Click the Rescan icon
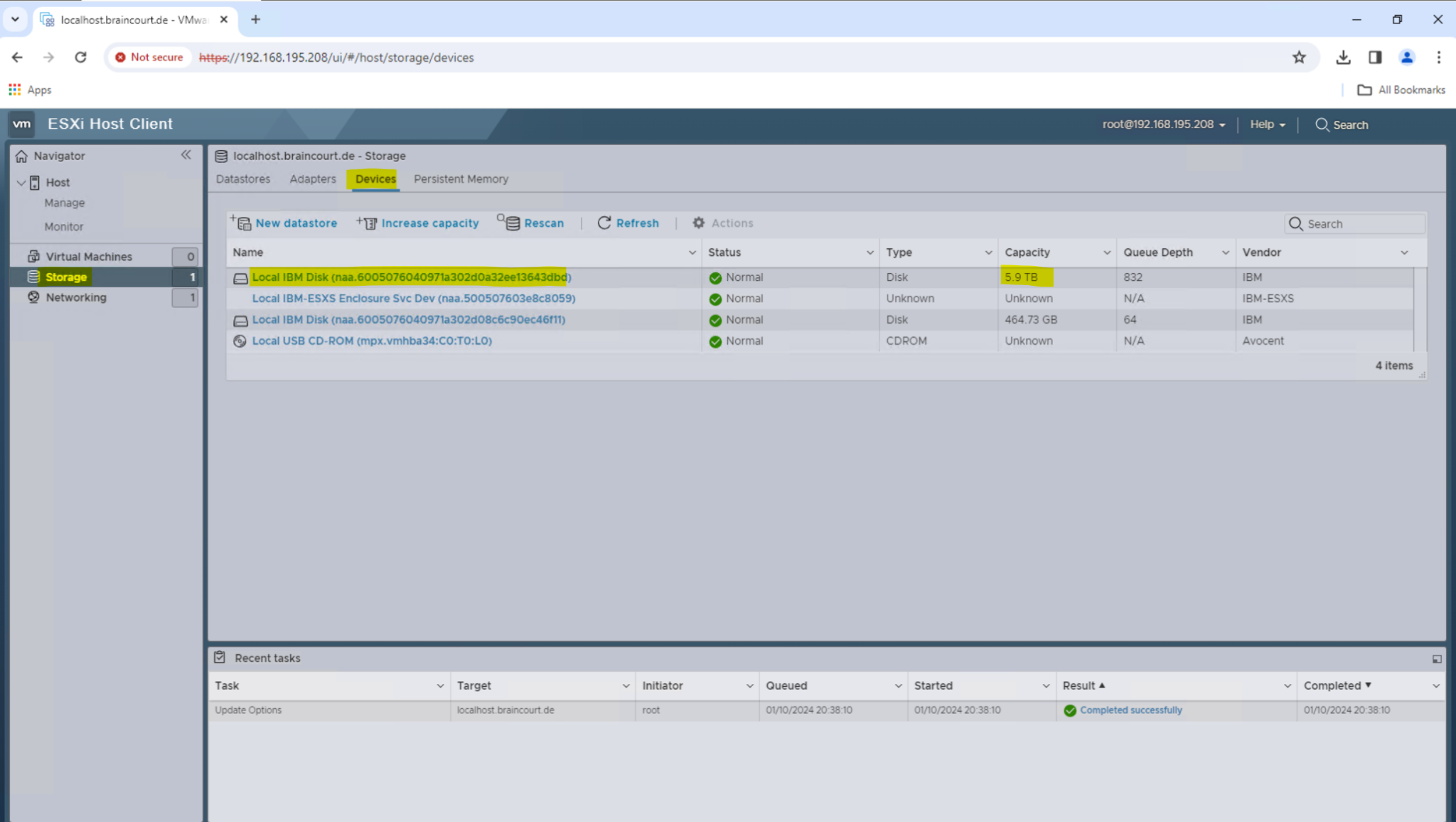This screenshot has width=1456, height=822. pos(511,223)
